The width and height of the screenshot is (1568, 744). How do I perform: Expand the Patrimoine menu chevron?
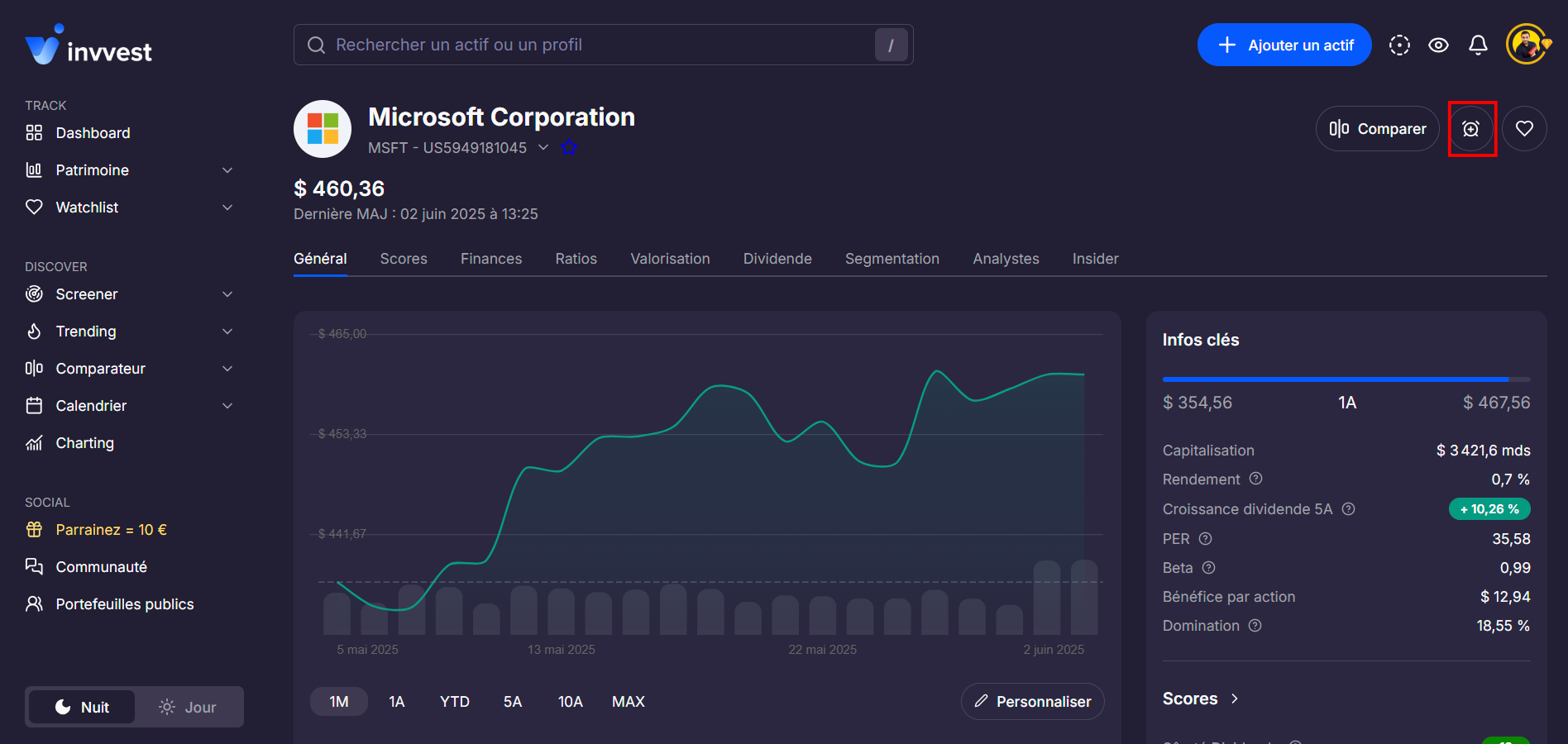227,170
